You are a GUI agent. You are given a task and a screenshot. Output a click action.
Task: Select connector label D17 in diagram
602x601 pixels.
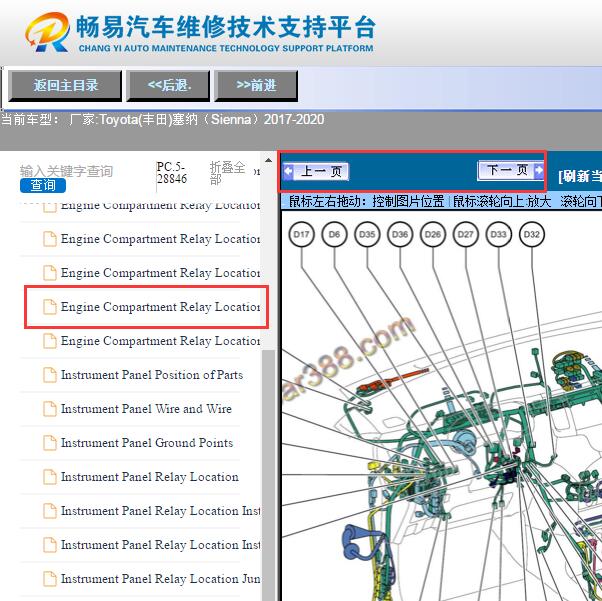pyautogui.click(x=301, y=234)
